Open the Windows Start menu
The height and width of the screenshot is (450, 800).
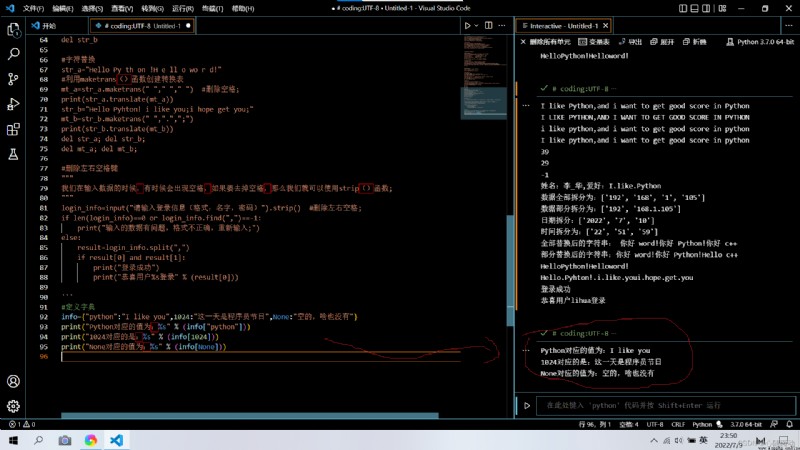(x=13, y=440)
